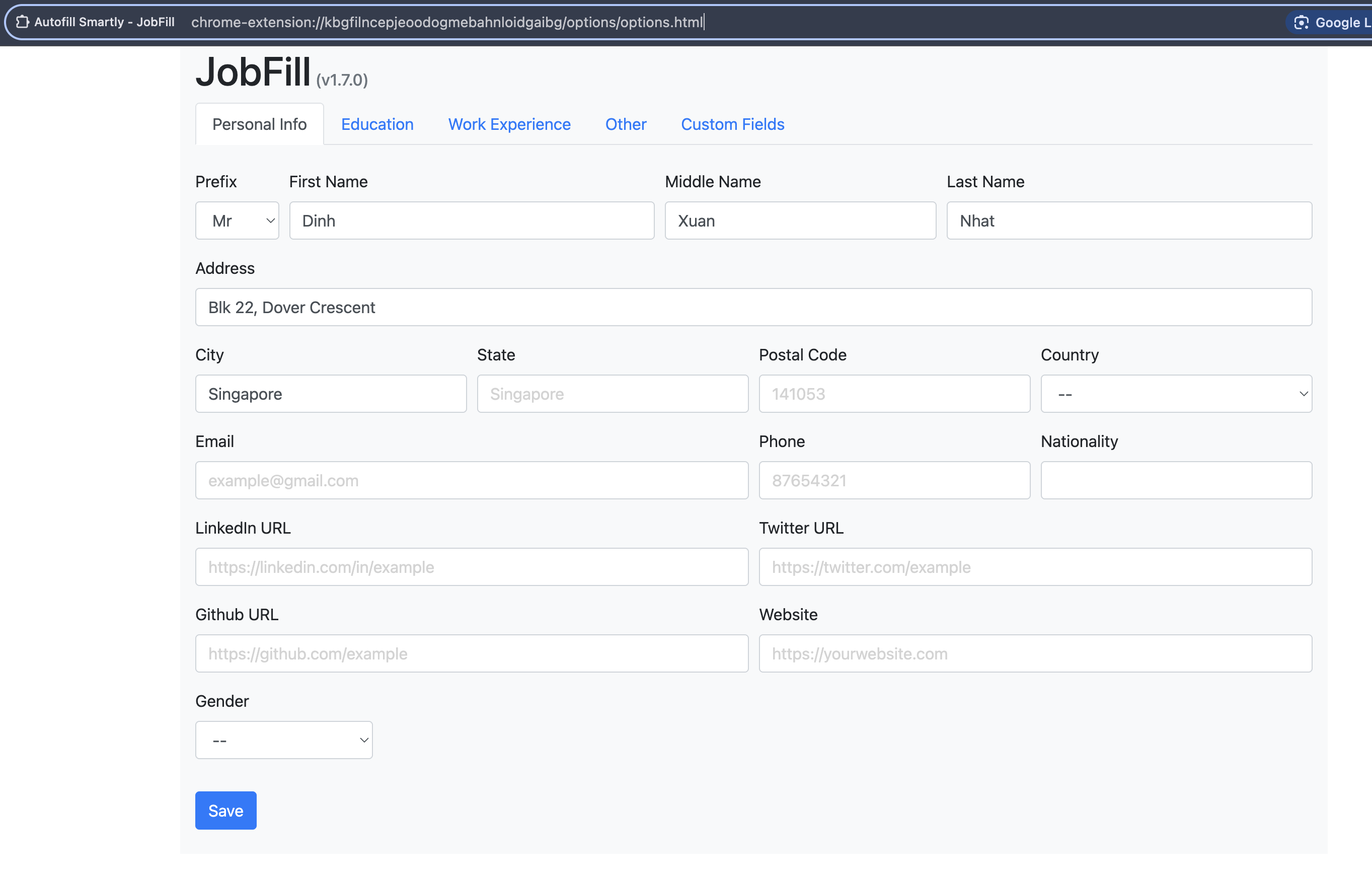Click the Github URL field
The image size is (1372, 884).
471,653
